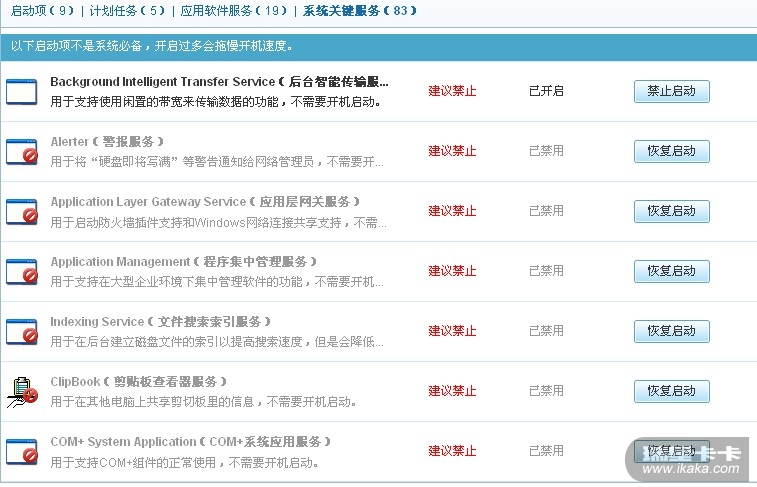Click 建议禁止 in the Alerter row
757x487 pixels.
point(452,151)
